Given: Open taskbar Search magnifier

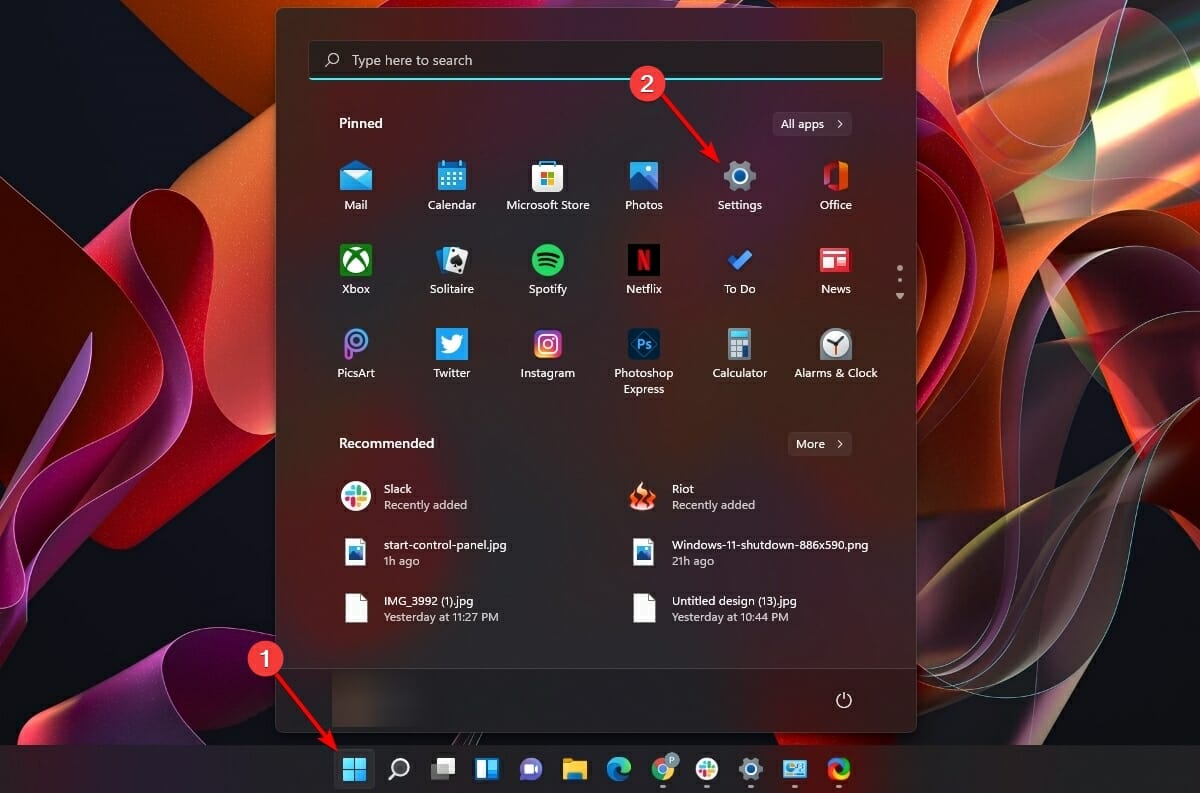Looking at the screenshot, I should [399, 769].
